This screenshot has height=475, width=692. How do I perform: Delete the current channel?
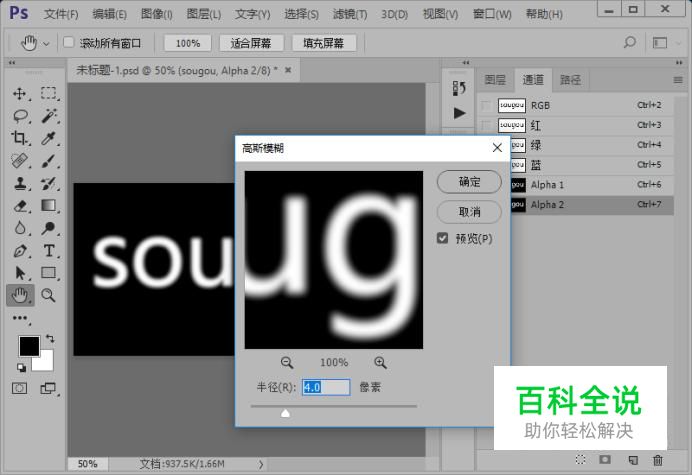coord(658,460)
